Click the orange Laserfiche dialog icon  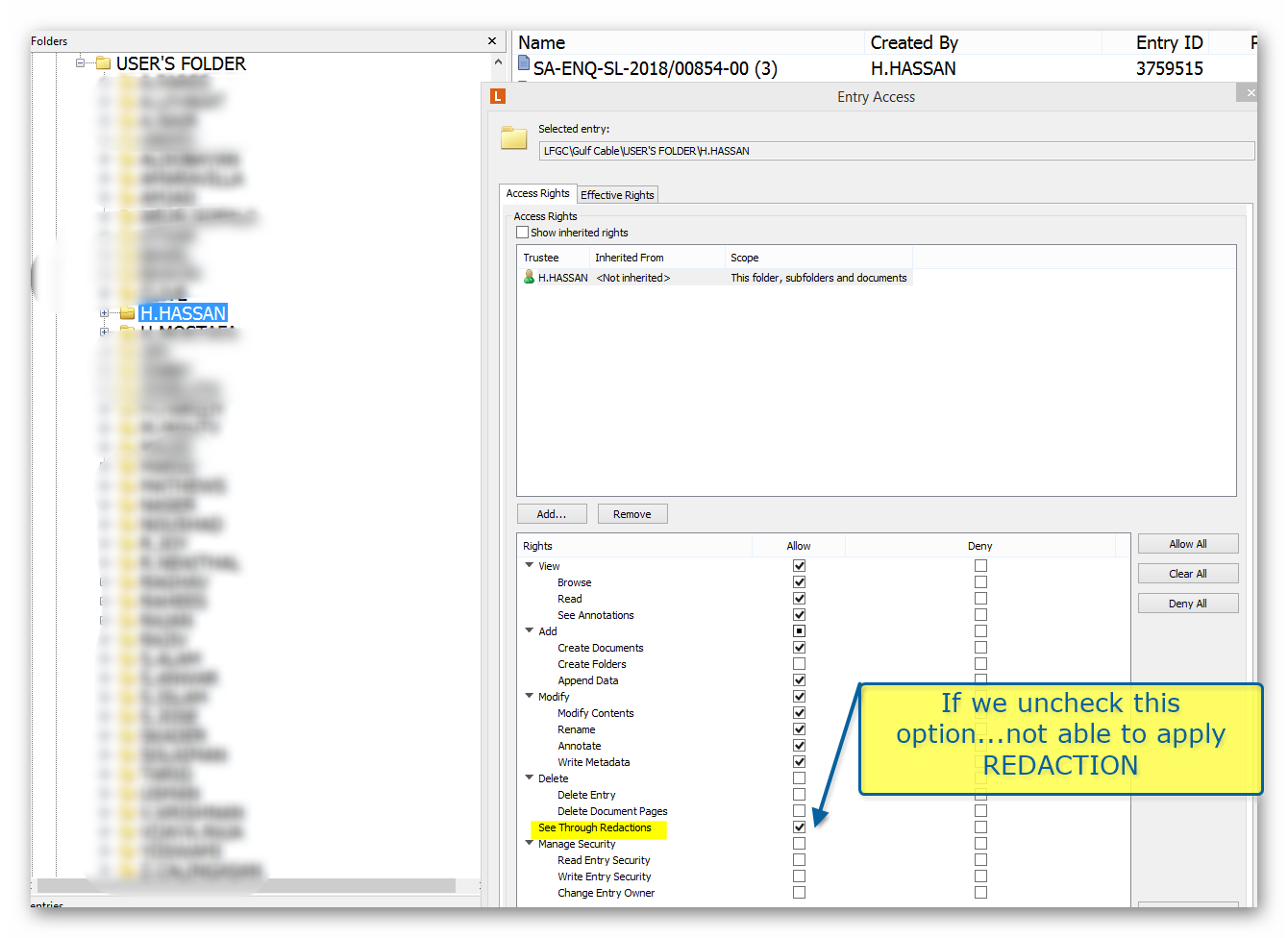tap(497, 96)
